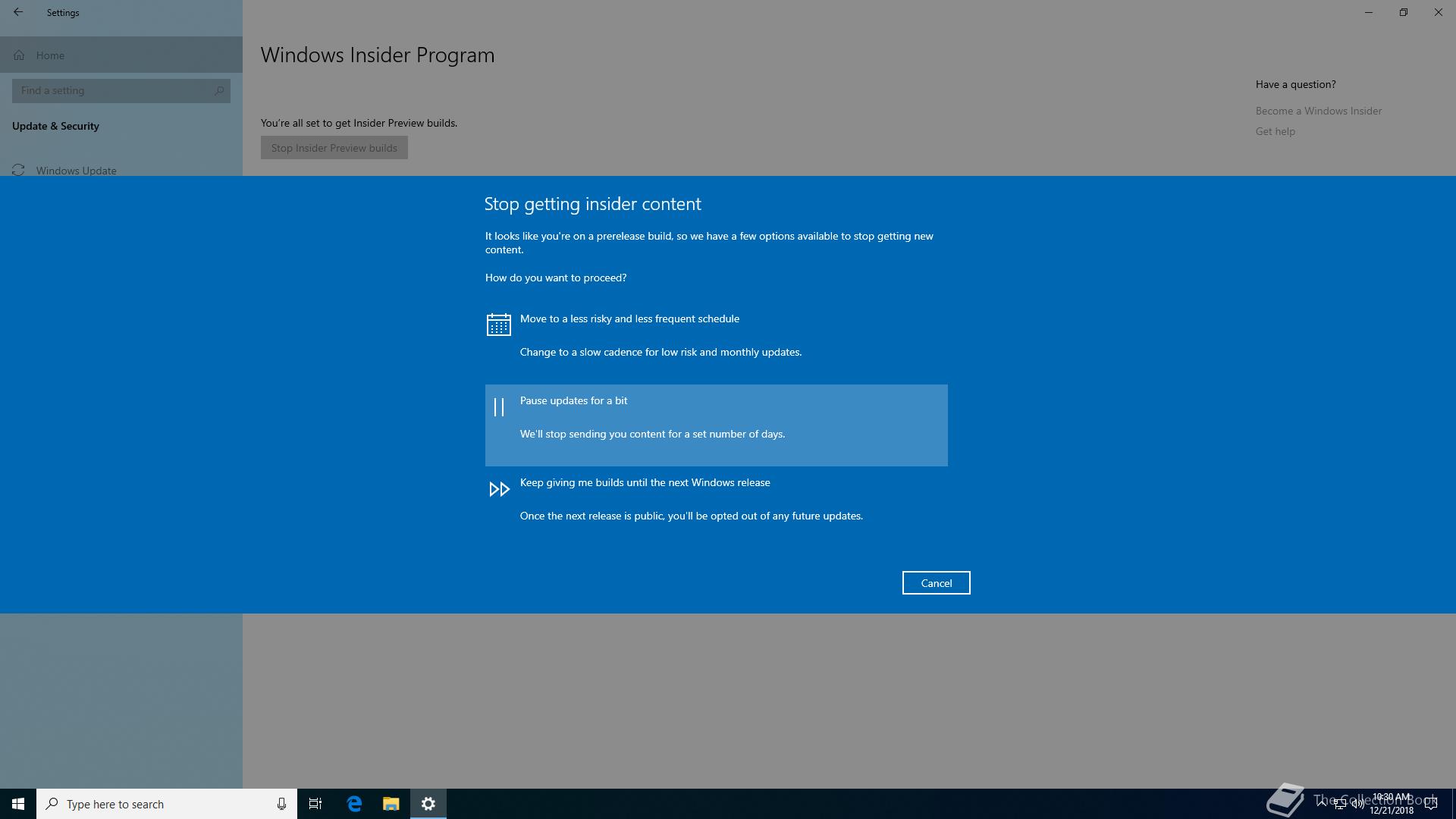
Task: Click the calendar icon for the slower schedule
Action: pos(498,325)
